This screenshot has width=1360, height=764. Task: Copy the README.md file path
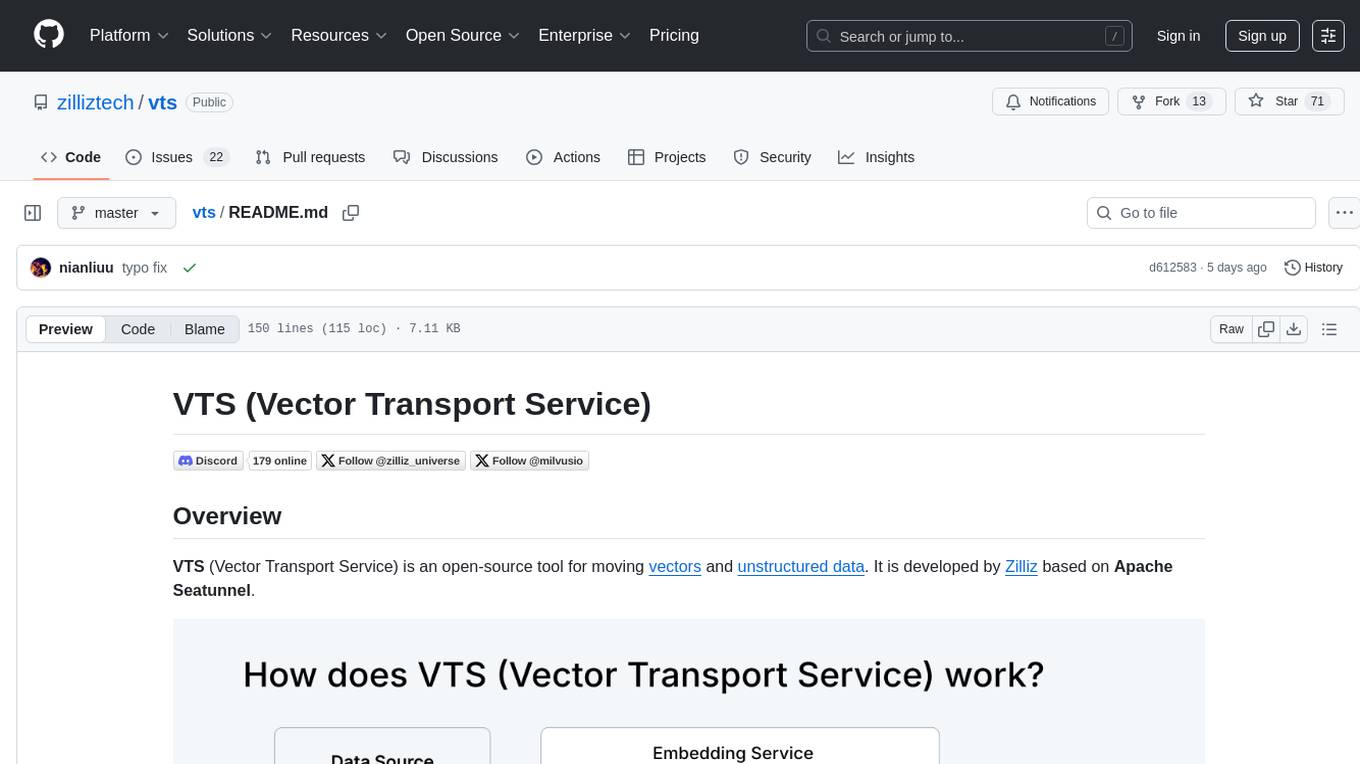(350, 213)
